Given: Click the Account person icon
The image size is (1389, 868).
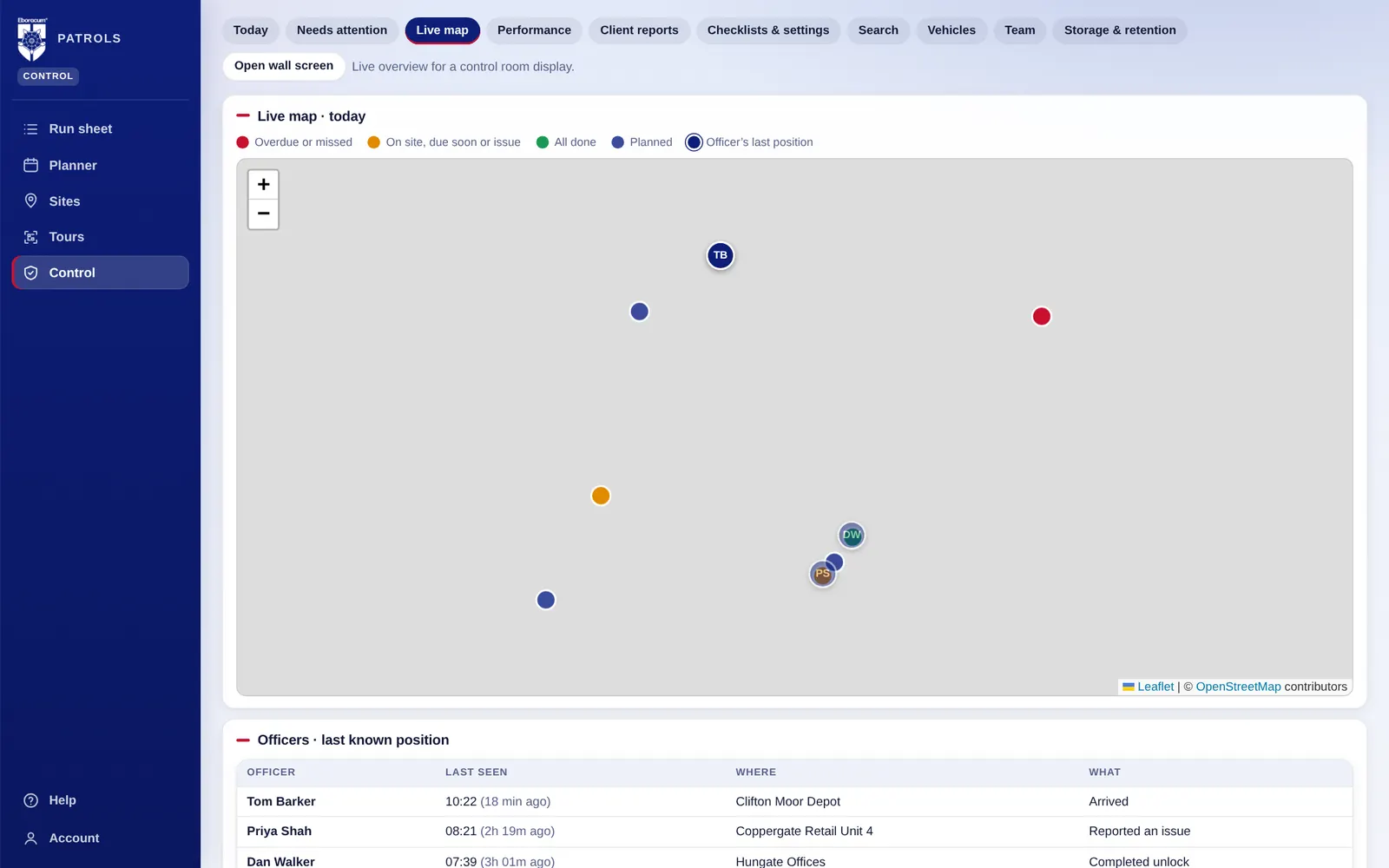Looking at the screenshot, I should coord(30,838).
